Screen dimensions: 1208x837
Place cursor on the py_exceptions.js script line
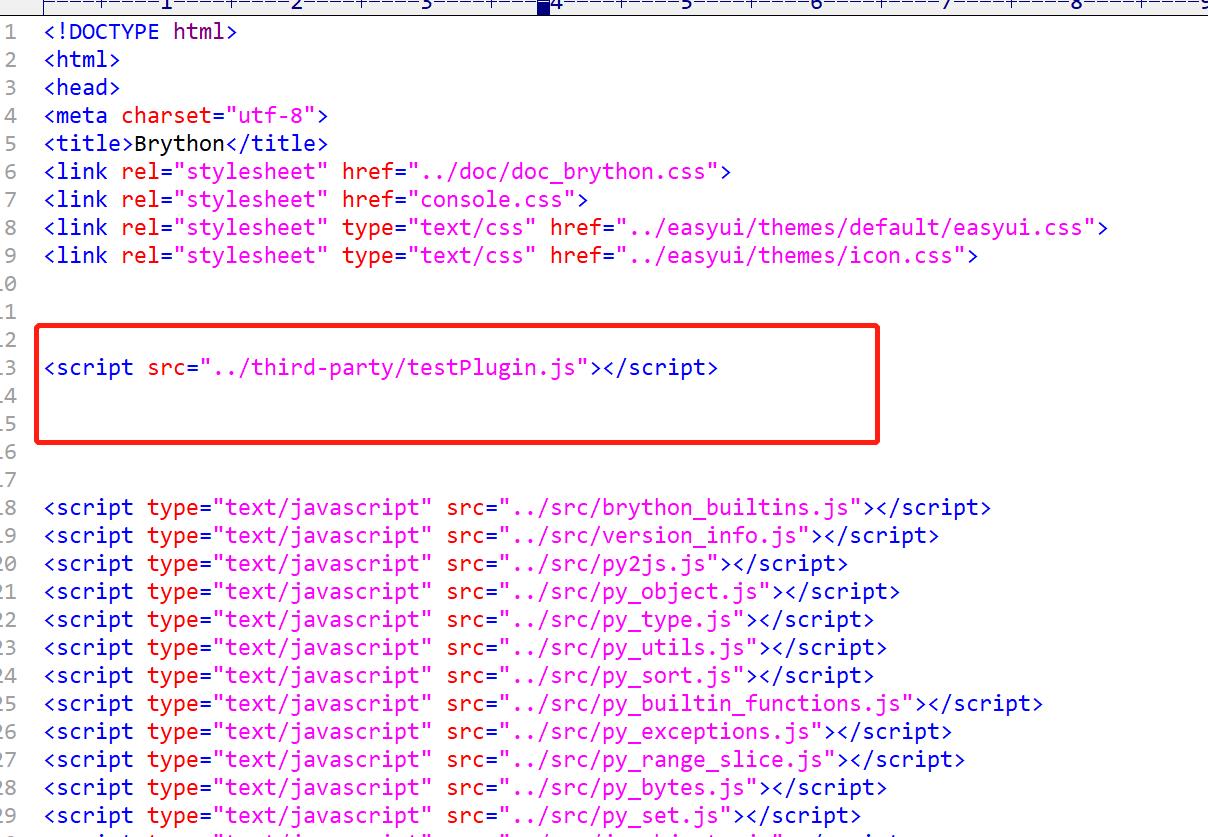tap(498, 732)
